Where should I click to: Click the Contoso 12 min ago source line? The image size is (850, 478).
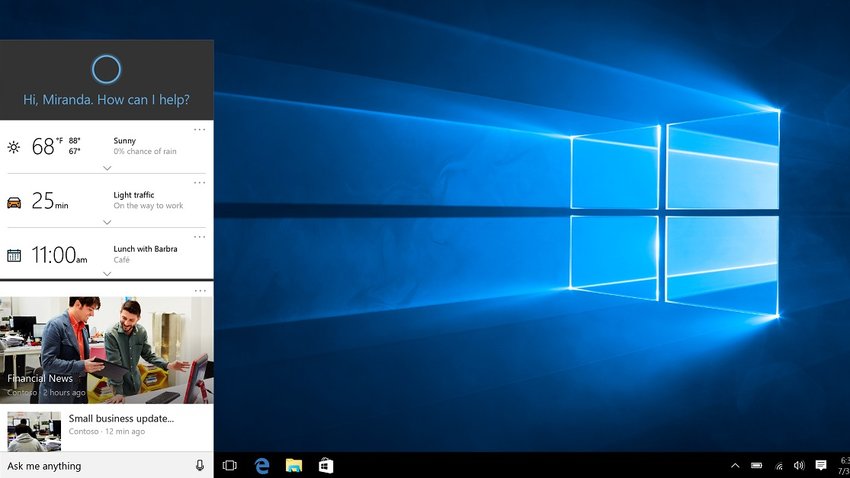(107, 431)
